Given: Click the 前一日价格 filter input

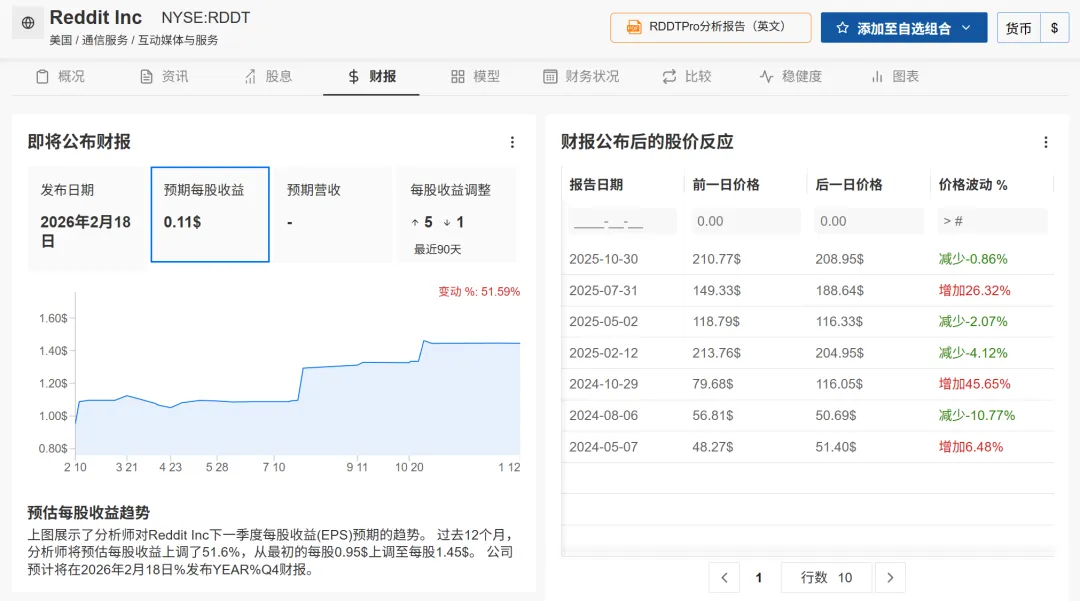Looking at the screenshot, I should [746, 221].
